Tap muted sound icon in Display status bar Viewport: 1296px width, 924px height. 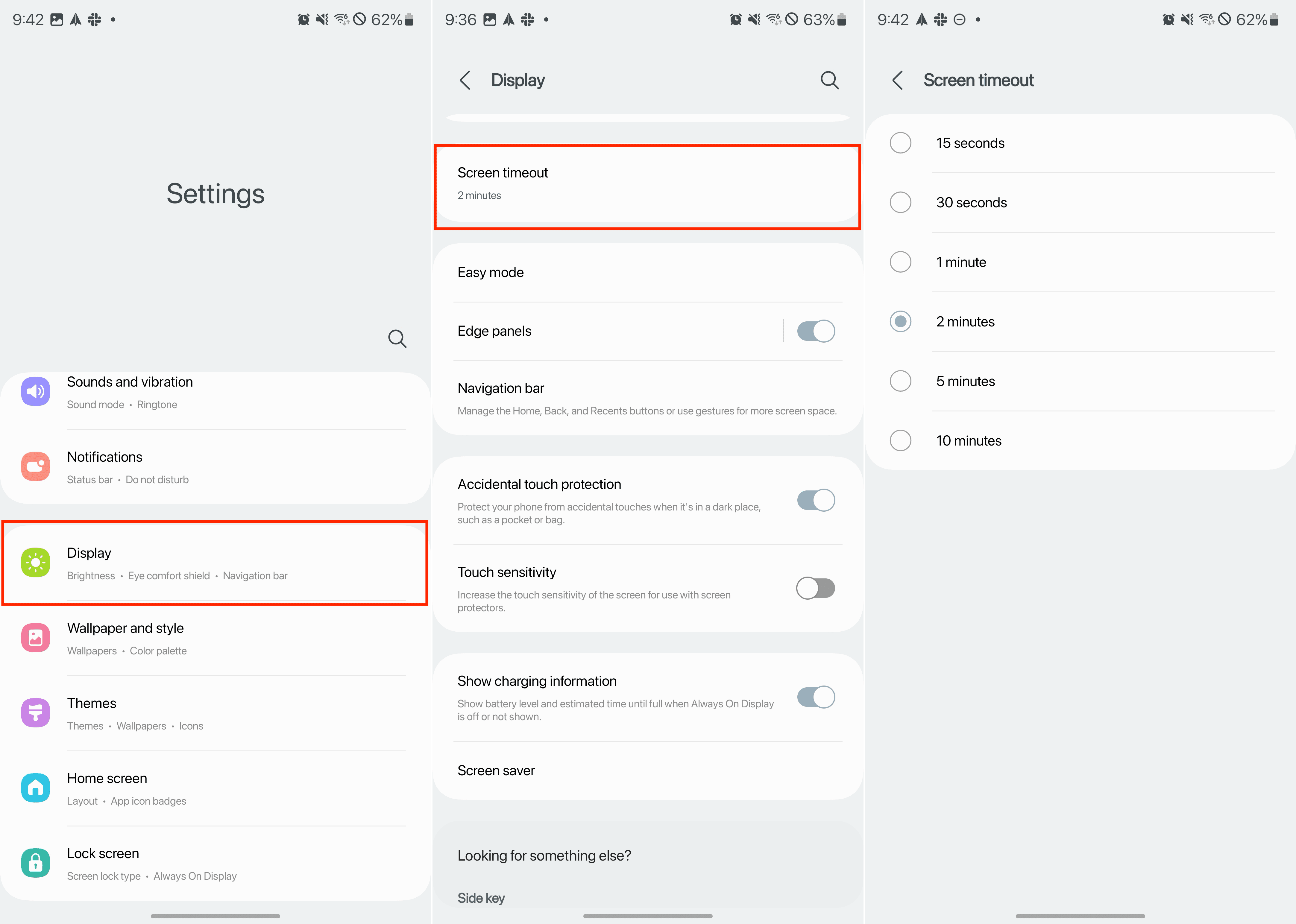(x=754, y=20)
